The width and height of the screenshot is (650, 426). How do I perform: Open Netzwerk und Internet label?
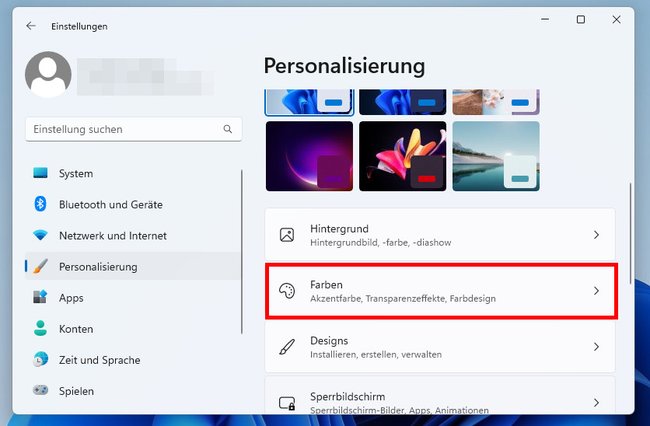(x=113, y=236)
